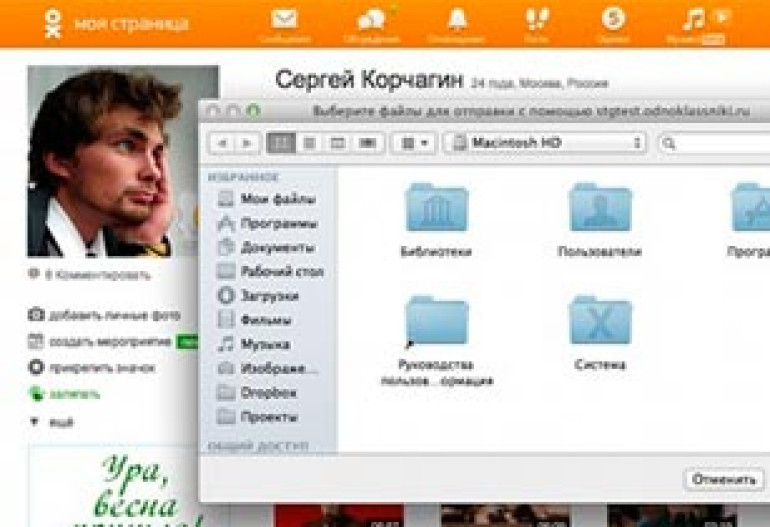Select Изображения in sidebar
The image size is (770, 527).
tap(268, 368)
